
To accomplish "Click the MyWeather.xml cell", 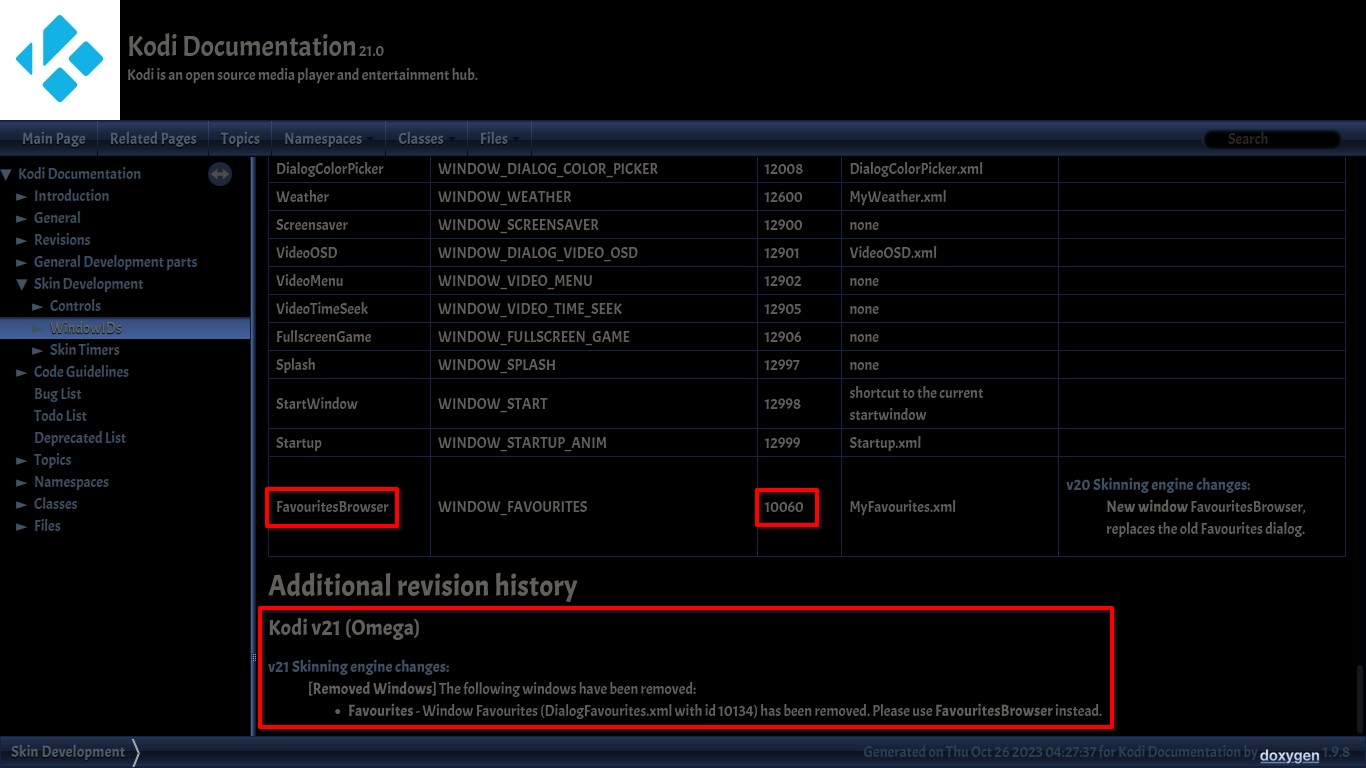I will pos(950,197).
